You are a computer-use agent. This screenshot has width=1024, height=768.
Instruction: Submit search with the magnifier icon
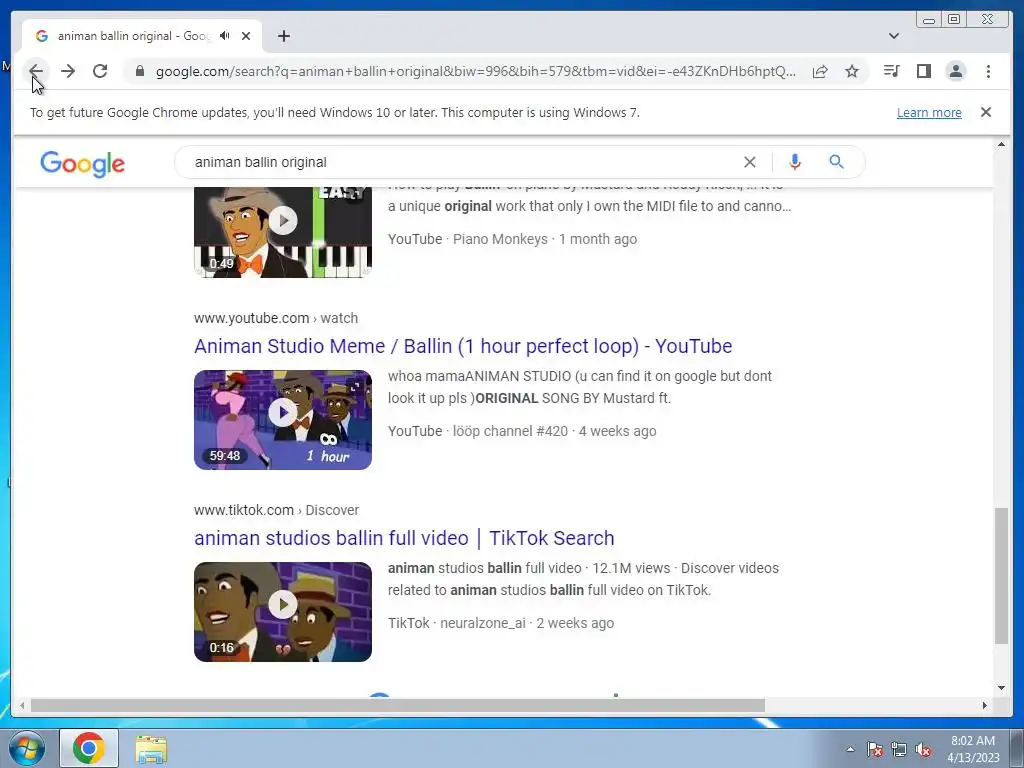(x=836, y=161)
